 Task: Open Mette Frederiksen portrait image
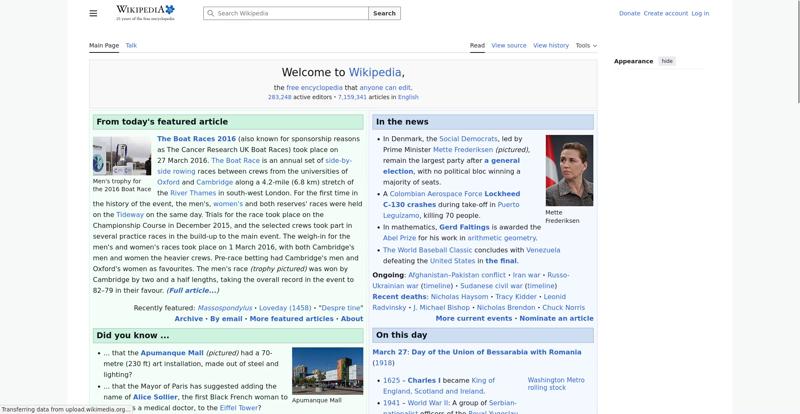pyautogui.click(x=569, y=170)
